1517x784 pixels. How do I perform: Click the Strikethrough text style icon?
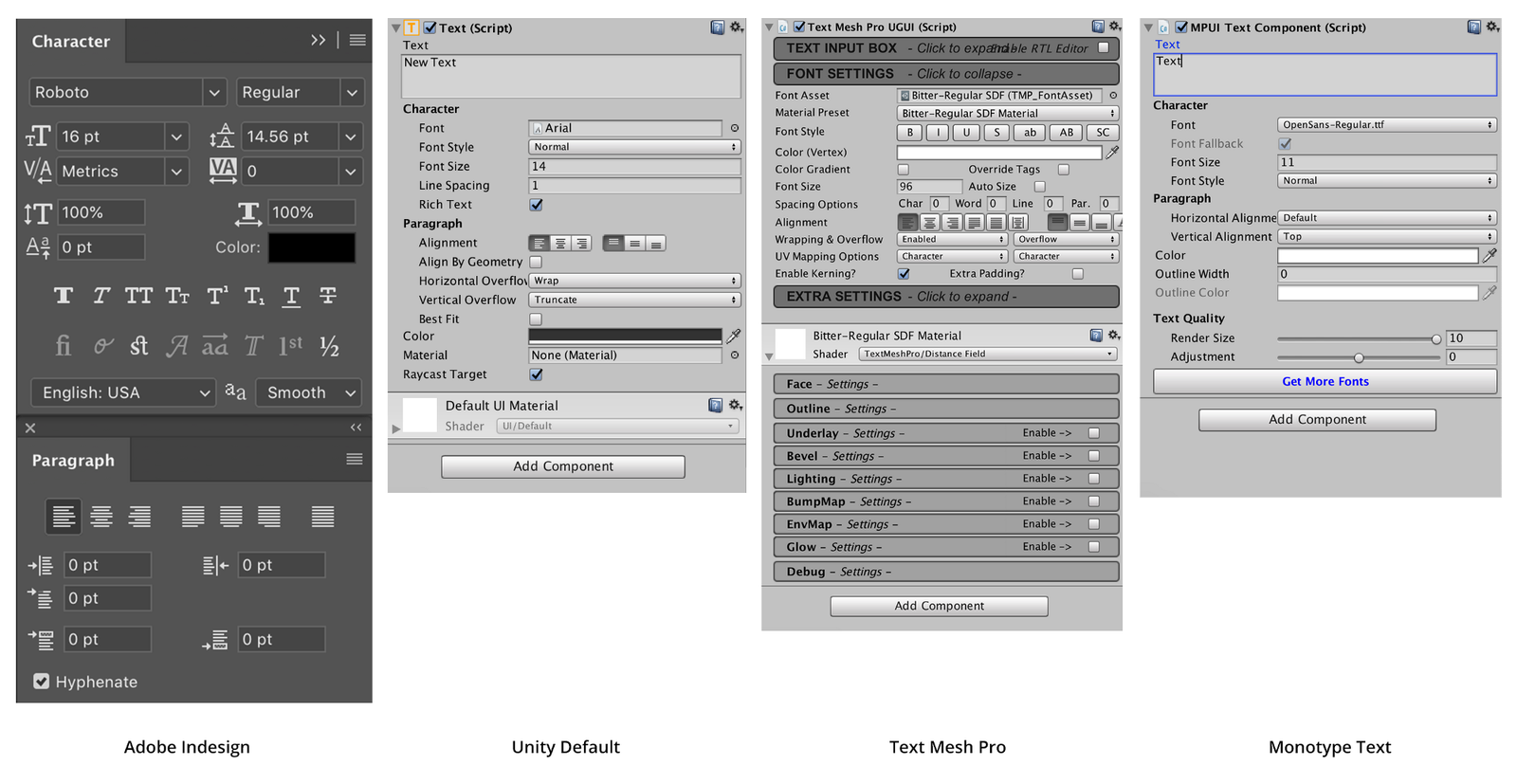(x=328, y=296)
